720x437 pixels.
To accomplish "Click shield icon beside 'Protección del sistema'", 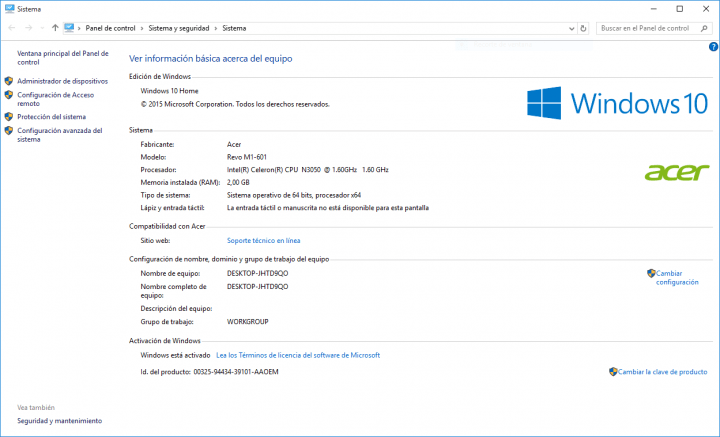I will pos(9,117).
